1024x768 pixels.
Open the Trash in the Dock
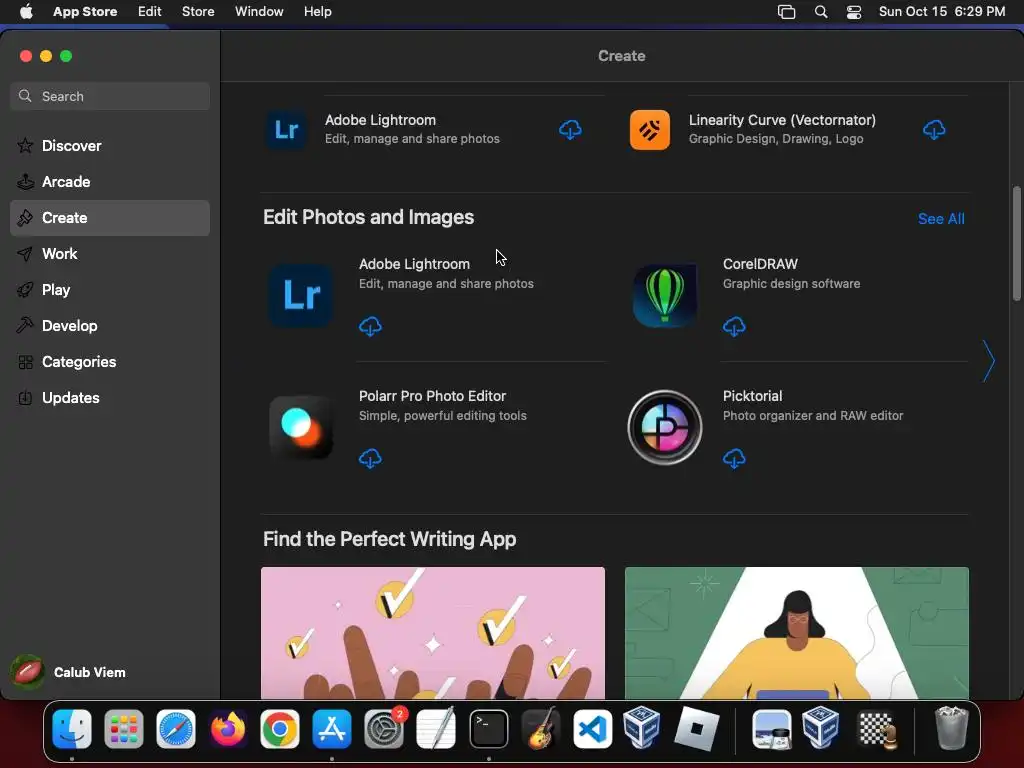[x=952, y=729]
